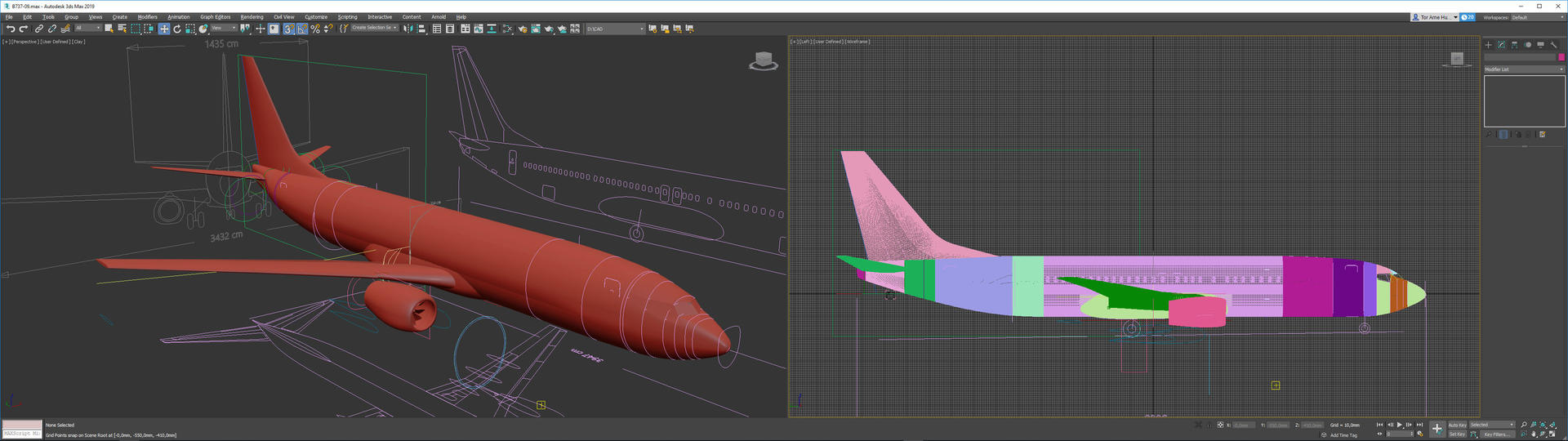Click the Select and Link chain icon
This screenshot has height=441, width=1568.
pos(38,29)
